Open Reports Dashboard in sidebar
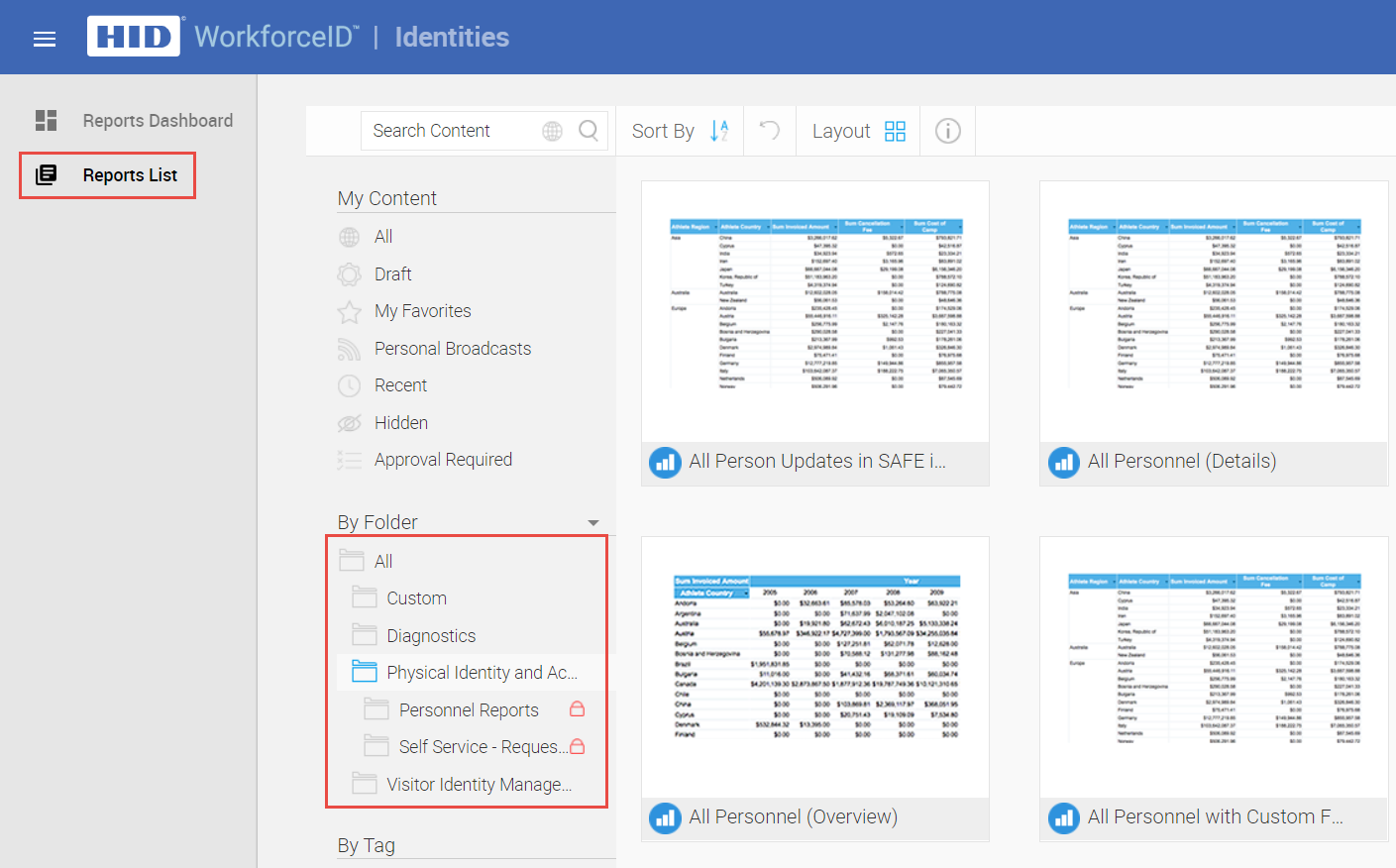This screenshot has width=1396, height=868. coord(158,121)
